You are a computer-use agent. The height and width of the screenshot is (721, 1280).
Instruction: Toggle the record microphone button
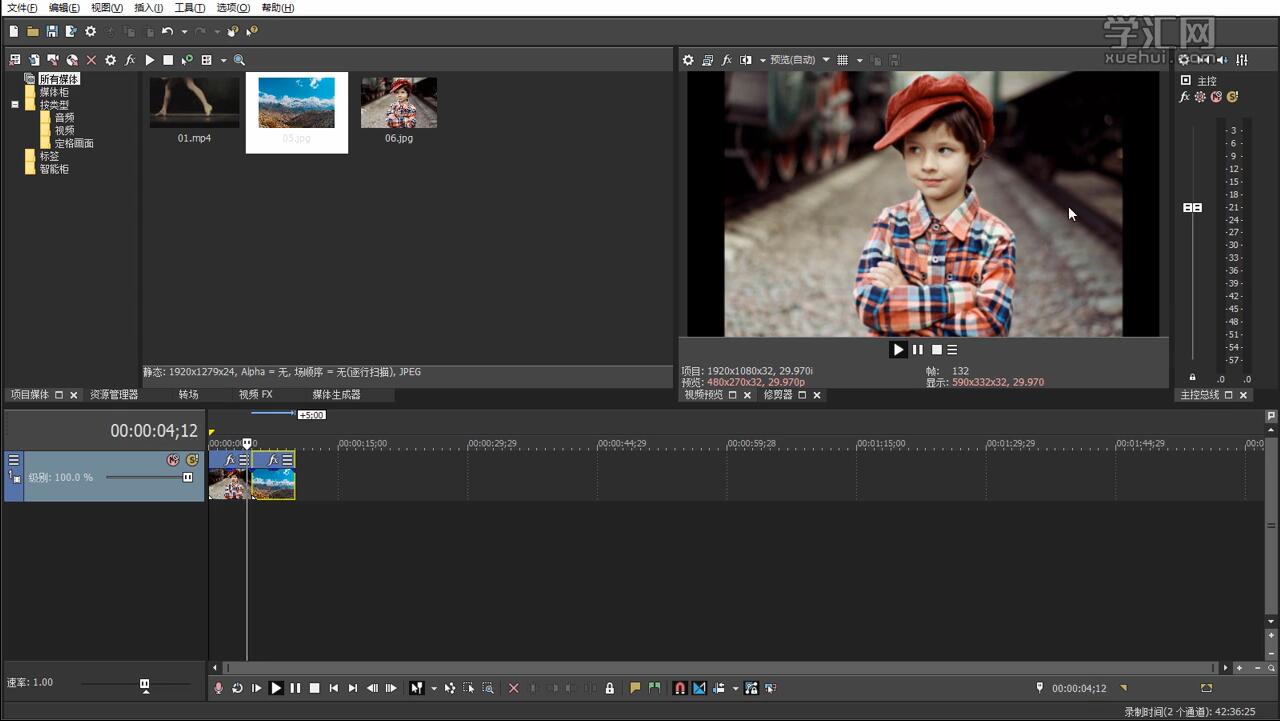pos(219,688)
